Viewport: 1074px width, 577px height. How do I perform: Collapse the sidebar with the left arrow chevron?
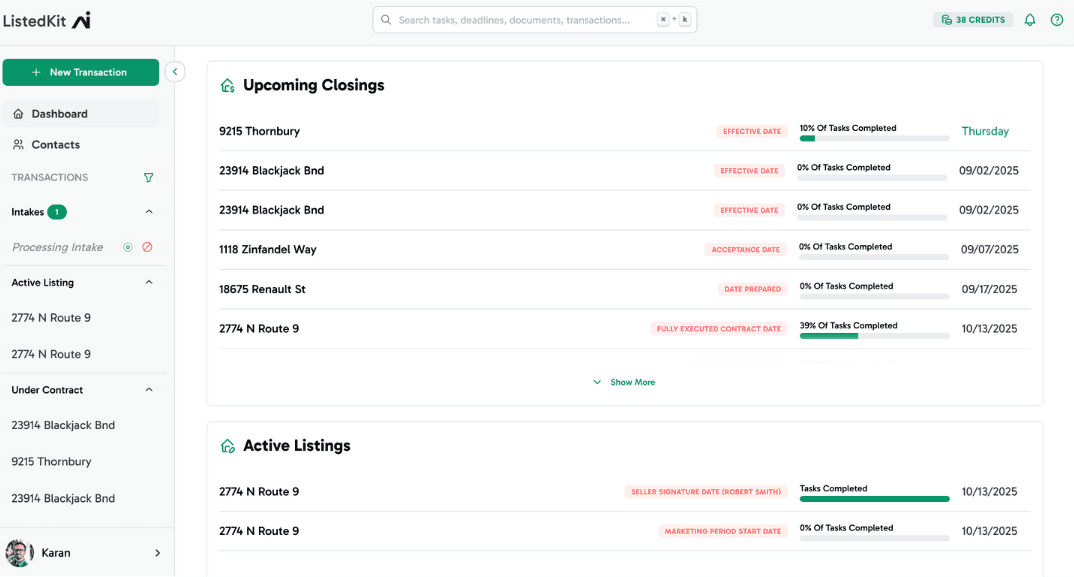(175, 71)
